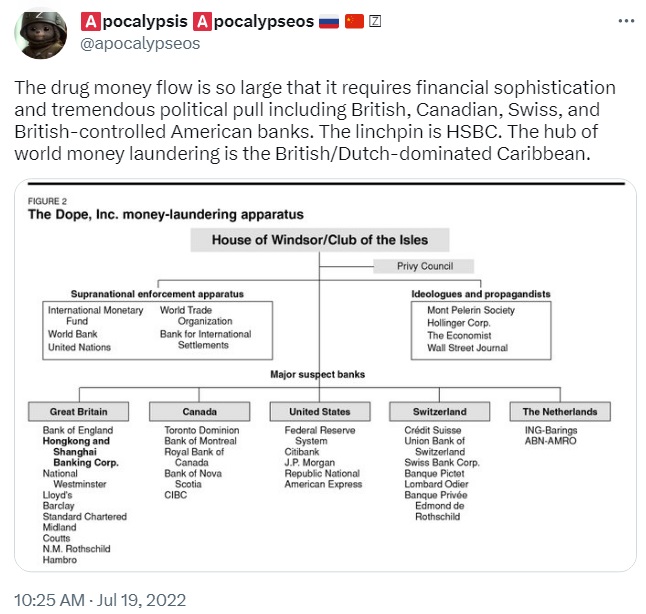Click the Chinese flag emoji in the display name
Screen dimensions: 646x614
354,21
